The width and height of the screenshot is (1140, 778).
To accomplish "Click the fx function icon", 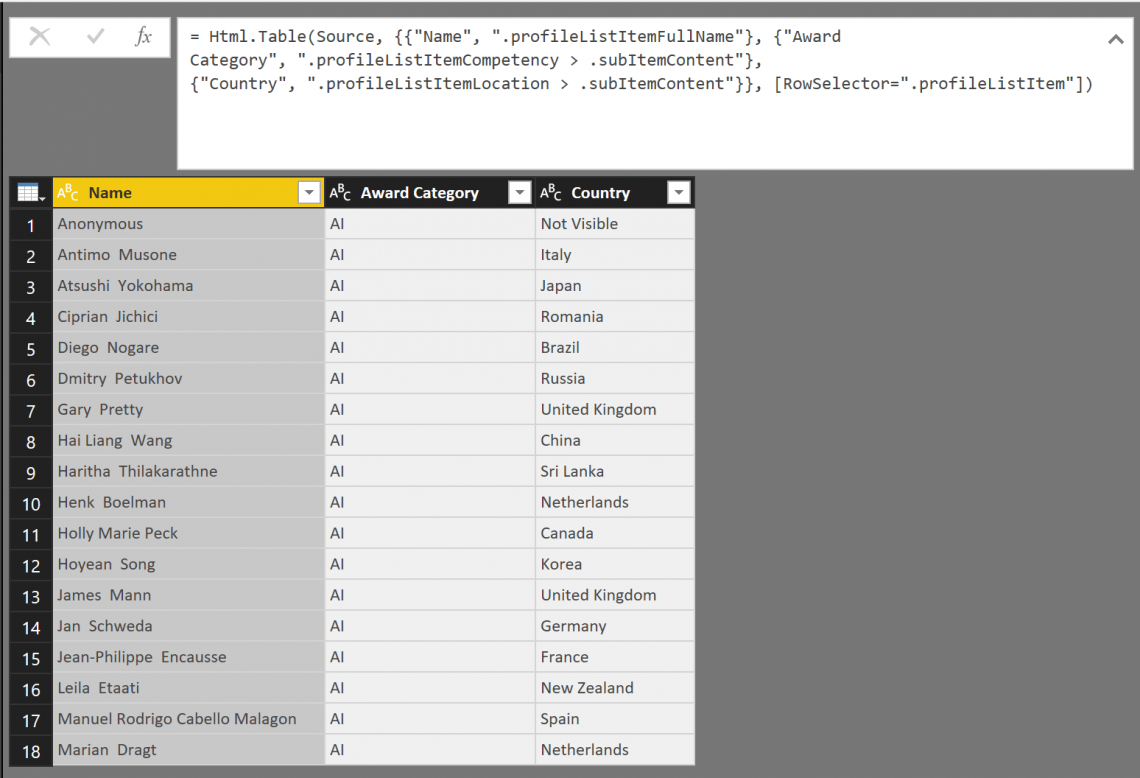I will (x=143, y=36).
